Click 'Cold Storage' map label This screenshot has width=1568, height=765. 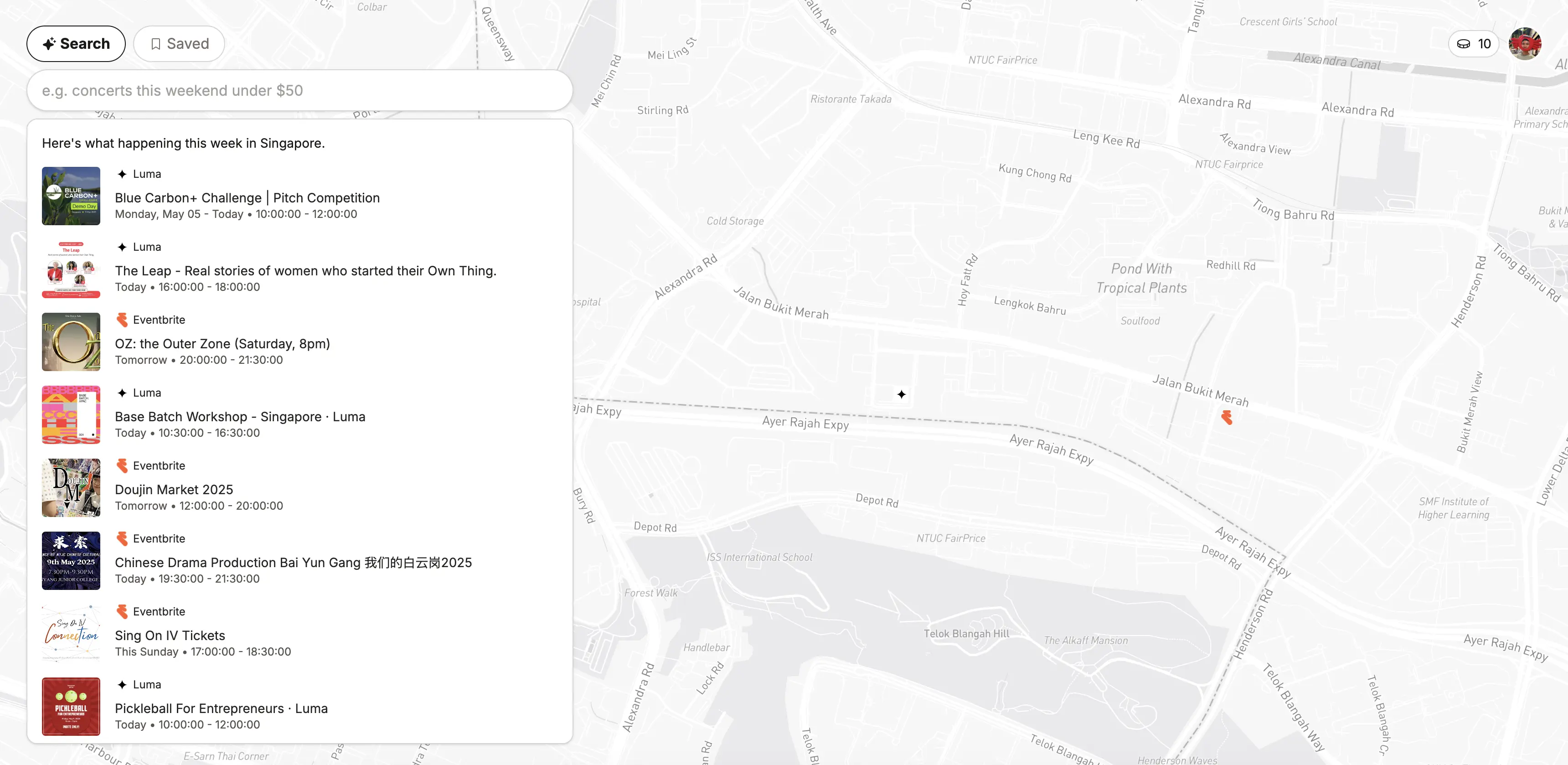(735, 221)
